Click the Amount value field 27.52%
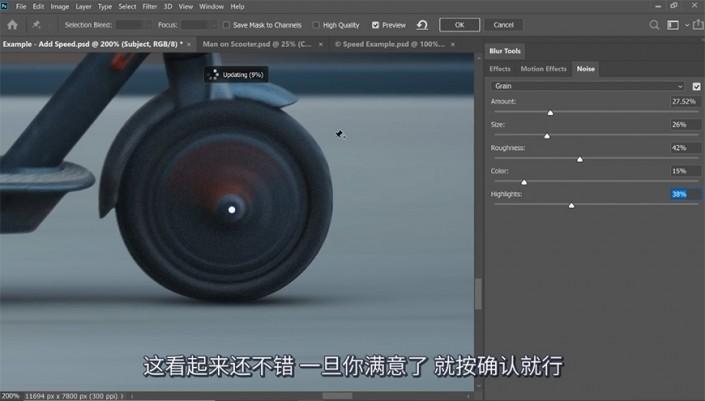Viewport: 705px width, 401px height. pos(685,102)
